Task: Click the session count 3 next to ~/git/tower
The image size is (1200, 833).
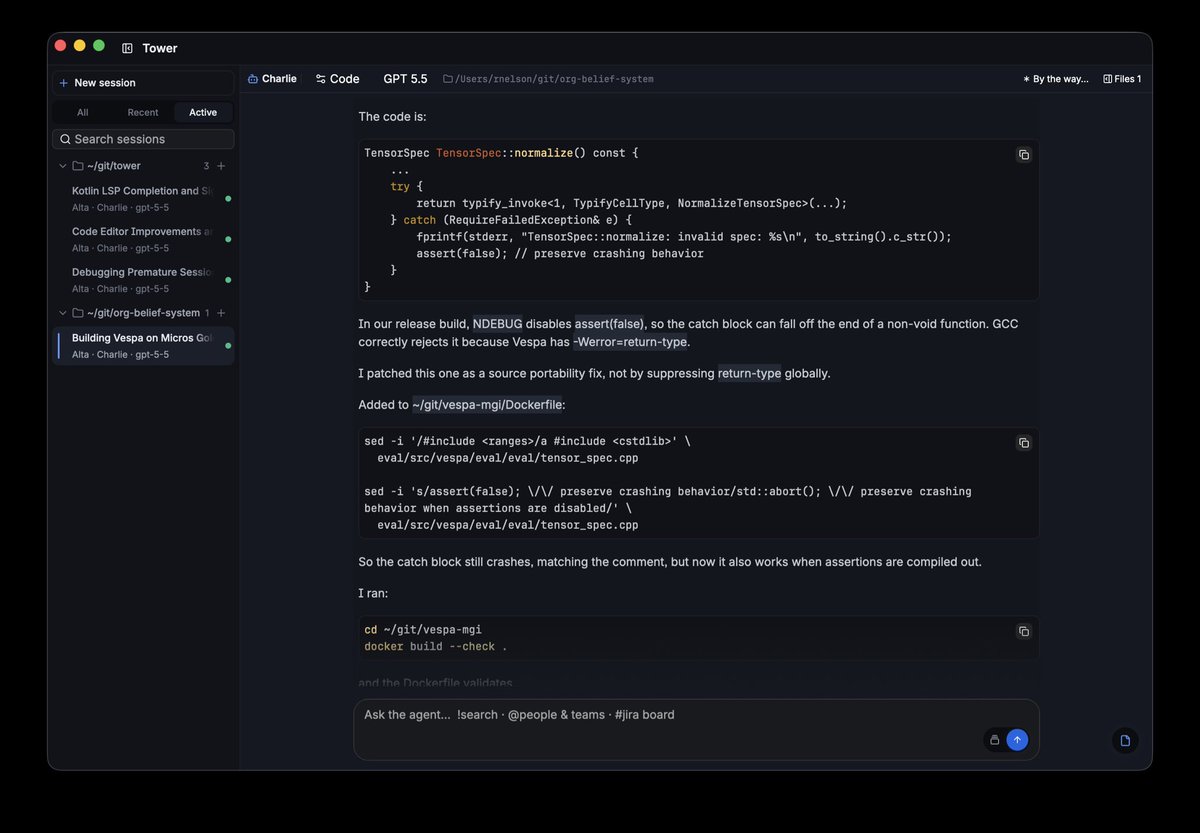Action: pos(207,166)
